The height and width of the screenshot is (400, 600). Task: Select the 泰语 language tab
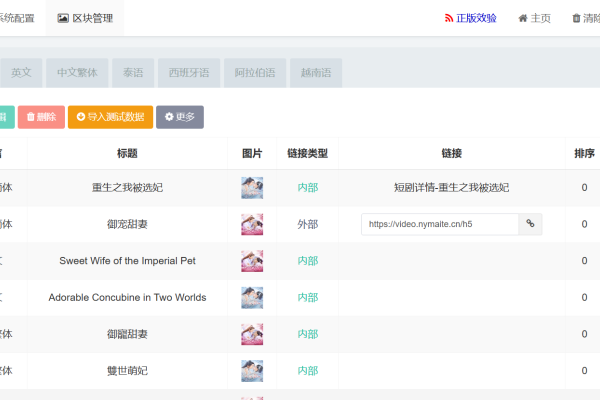(x=132, y=73)
